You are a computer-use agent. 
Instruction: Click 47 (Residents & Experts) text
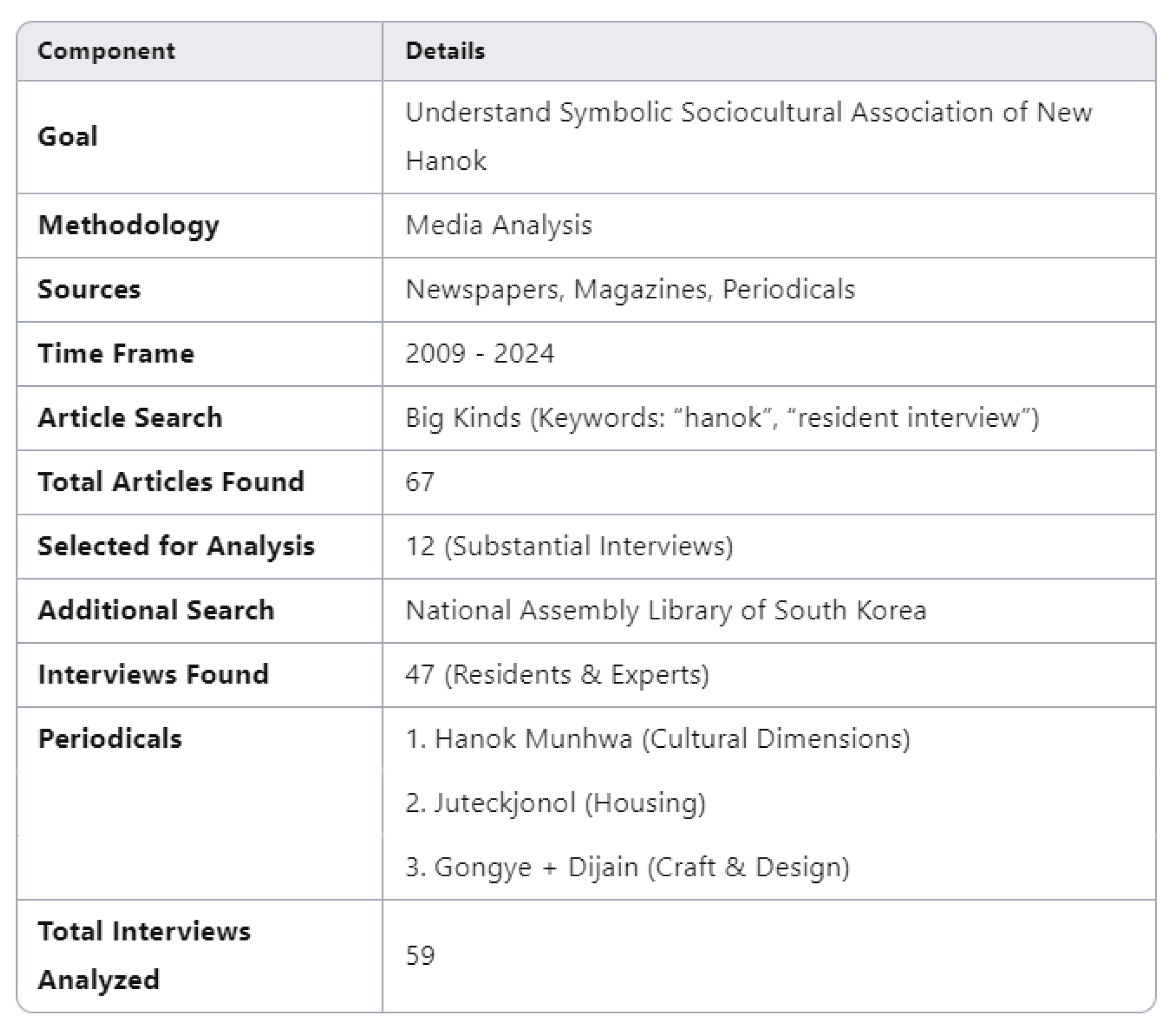click(557, 675)
